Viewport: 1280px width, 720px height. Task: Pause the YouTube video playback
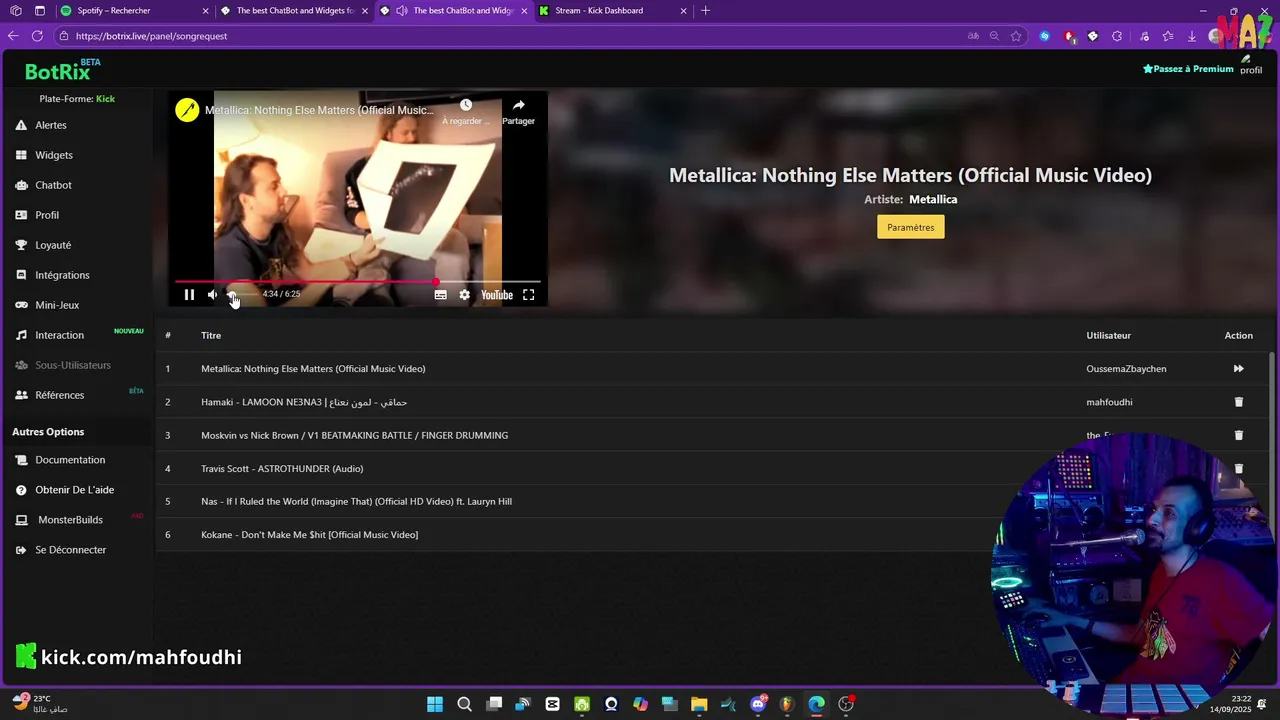click(189, 295)
